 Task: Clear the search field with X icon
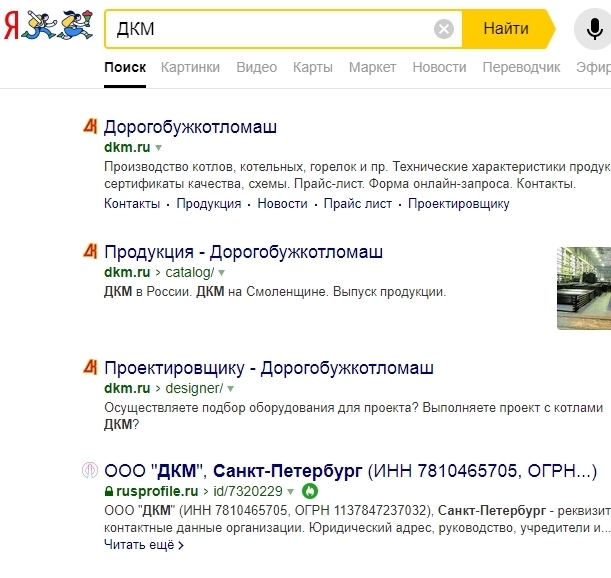pyautogui.click(x=444, y=29)
